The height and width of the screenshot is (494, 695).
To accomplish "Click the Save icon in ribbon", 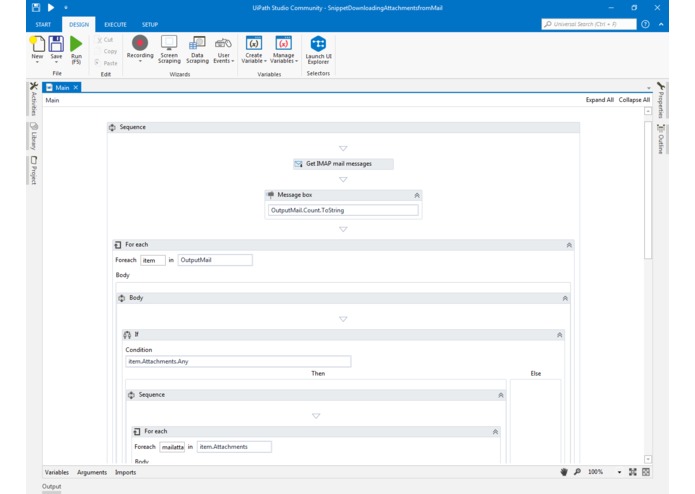I will click(x=56, y=44).
